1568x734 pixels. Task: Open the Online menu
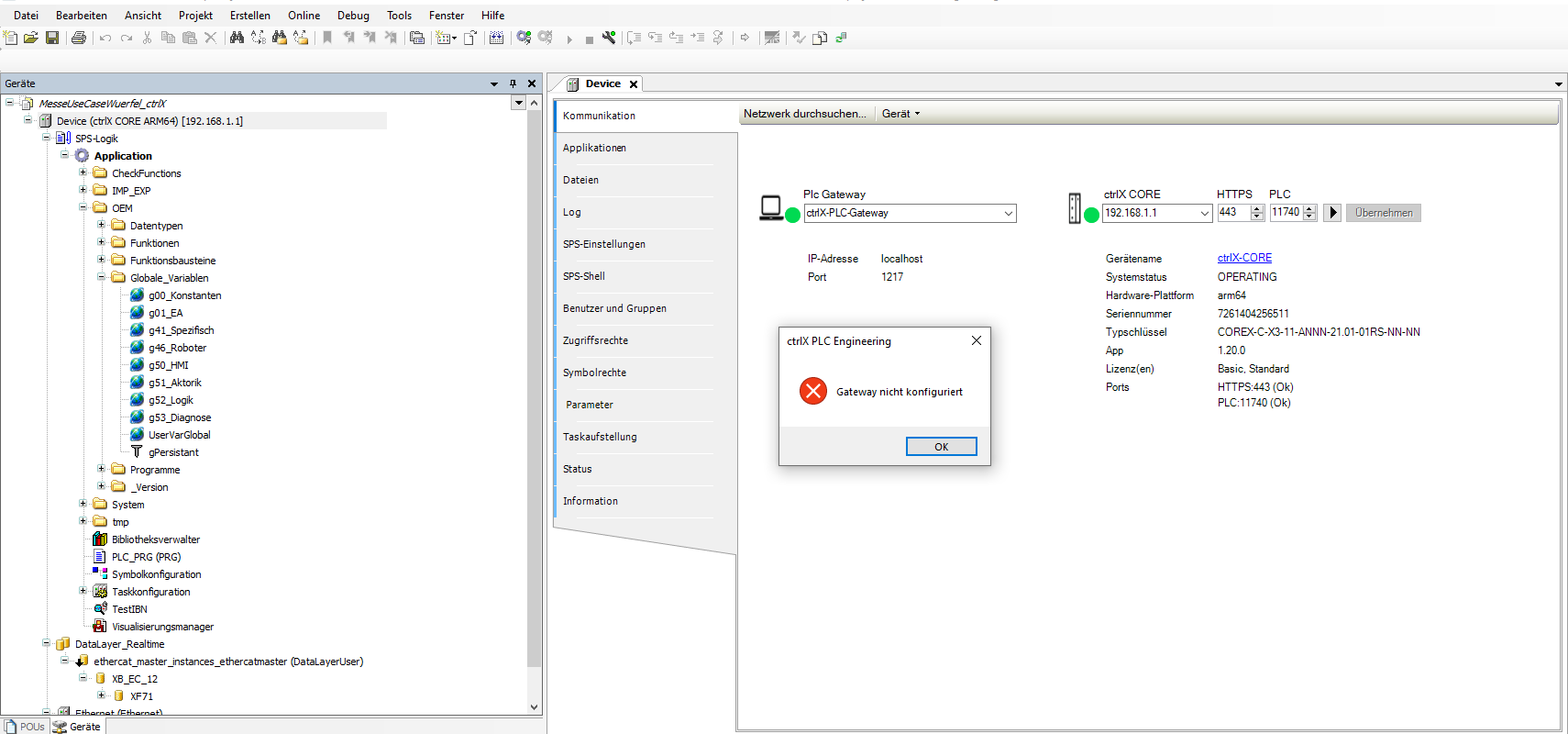tap(304, 16)
